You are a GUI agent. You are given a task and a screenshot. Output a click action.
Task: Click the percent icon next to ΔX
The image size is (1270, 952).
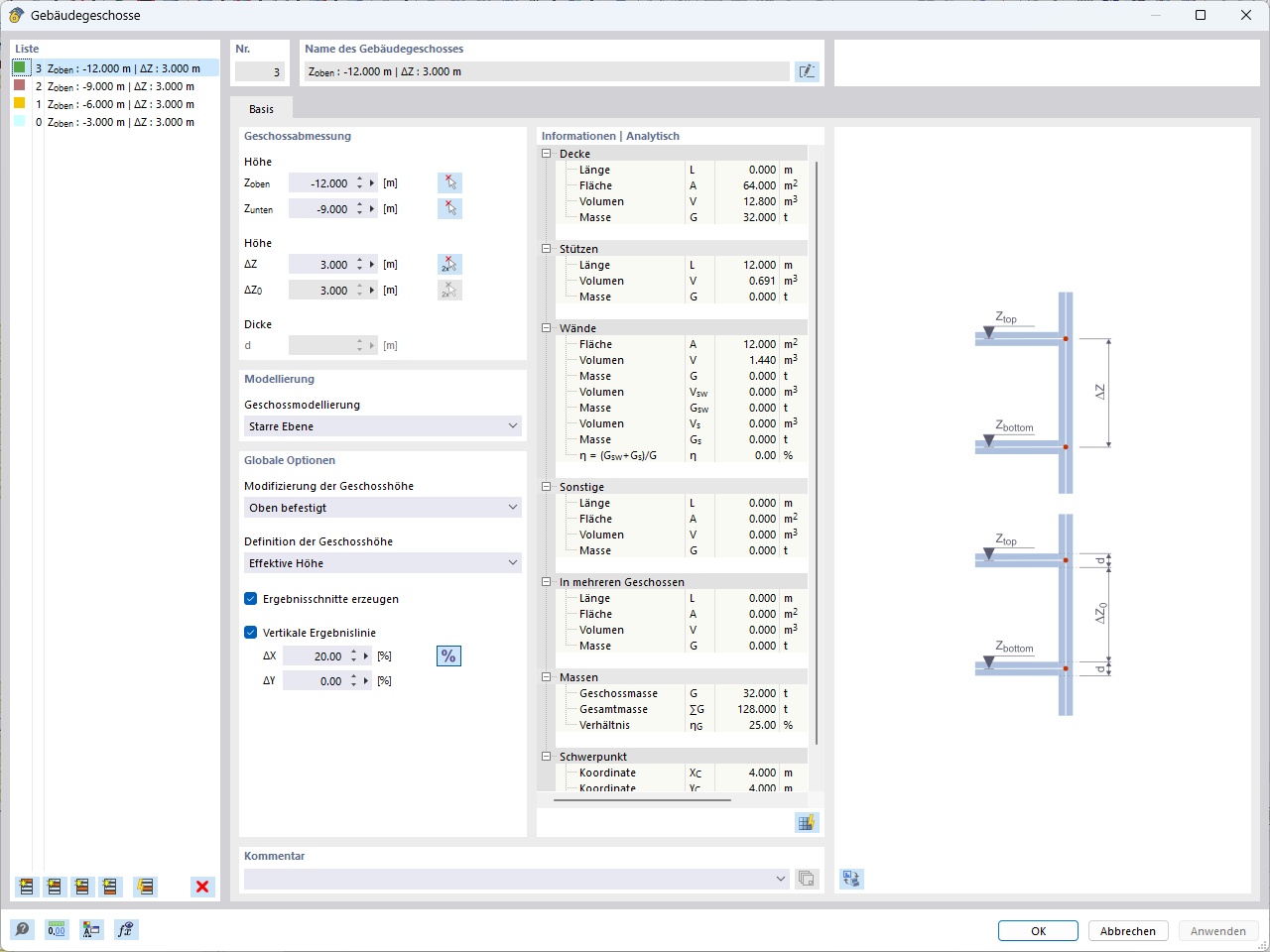[448, 655]
